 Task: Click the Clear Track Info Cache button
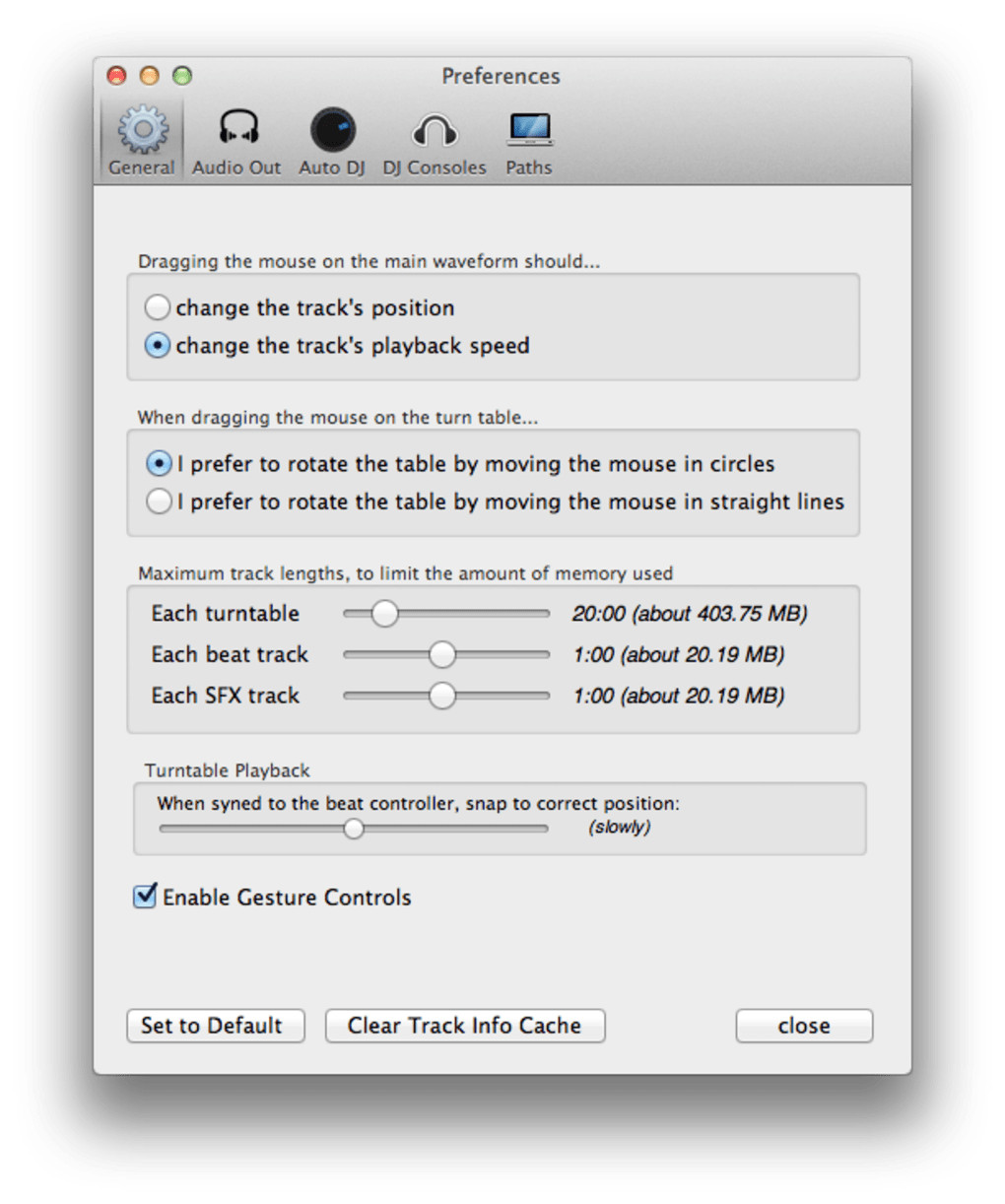tap(465, 1026)
